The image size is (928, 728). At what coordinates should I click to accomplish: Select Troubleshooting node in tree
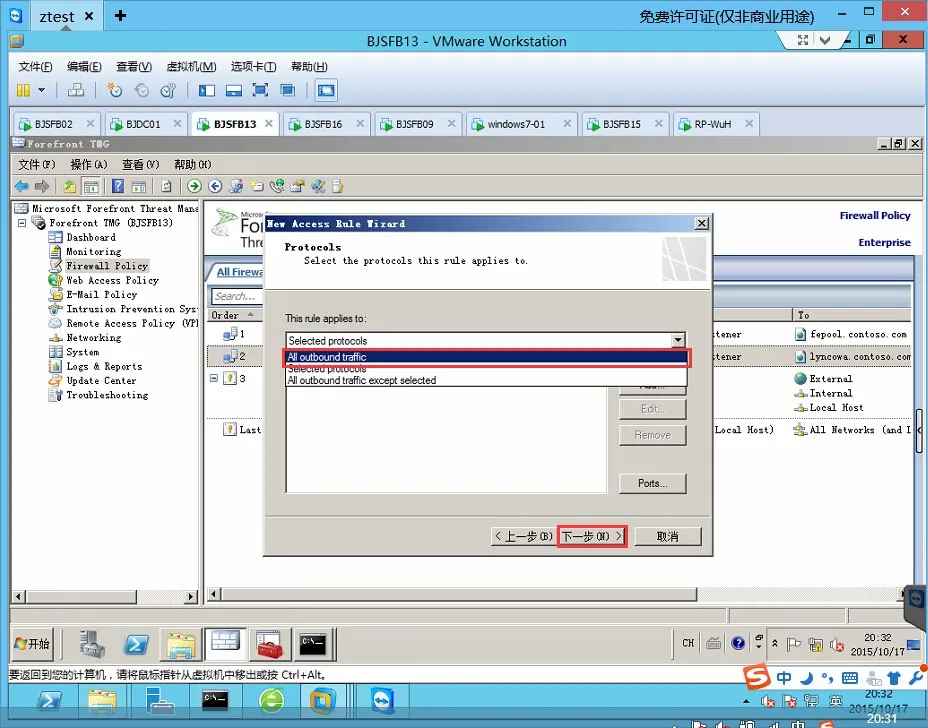(107, 395)
